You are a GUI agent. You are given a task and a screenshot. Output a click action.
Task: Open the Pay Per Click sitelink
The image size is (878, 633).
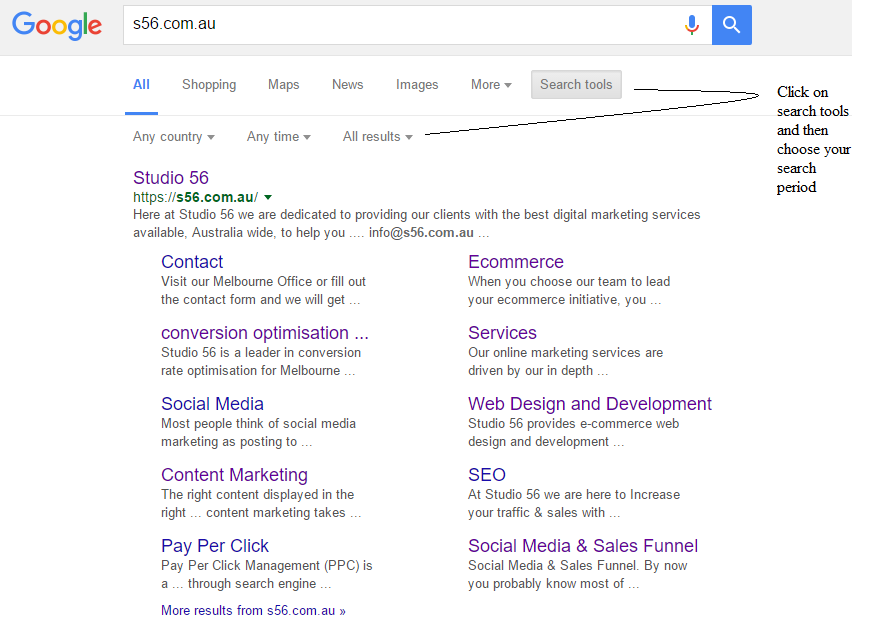(215, 546)
